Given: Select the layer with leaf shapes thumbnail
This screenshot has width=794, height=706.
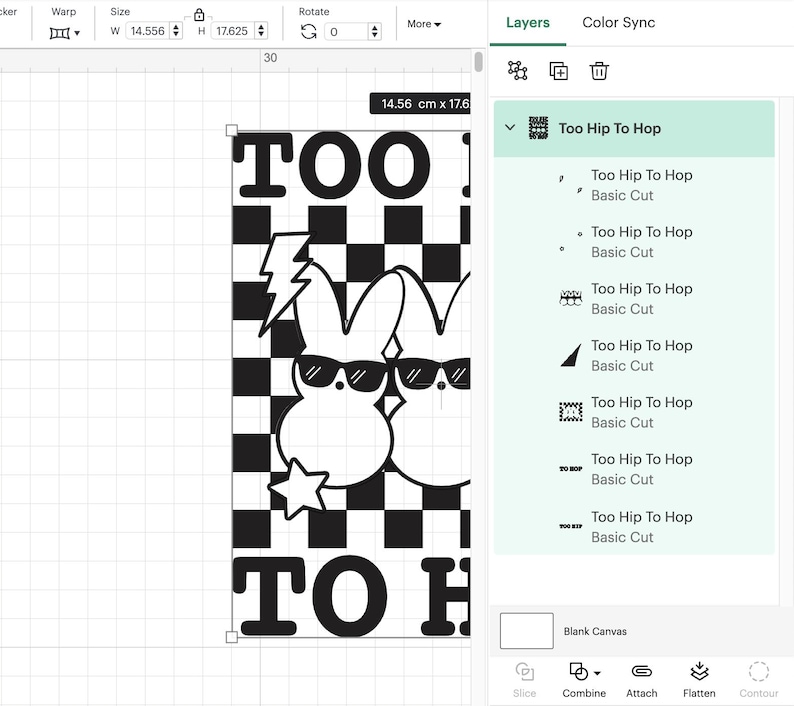Looking at the screenshot, I should (634, 185).
